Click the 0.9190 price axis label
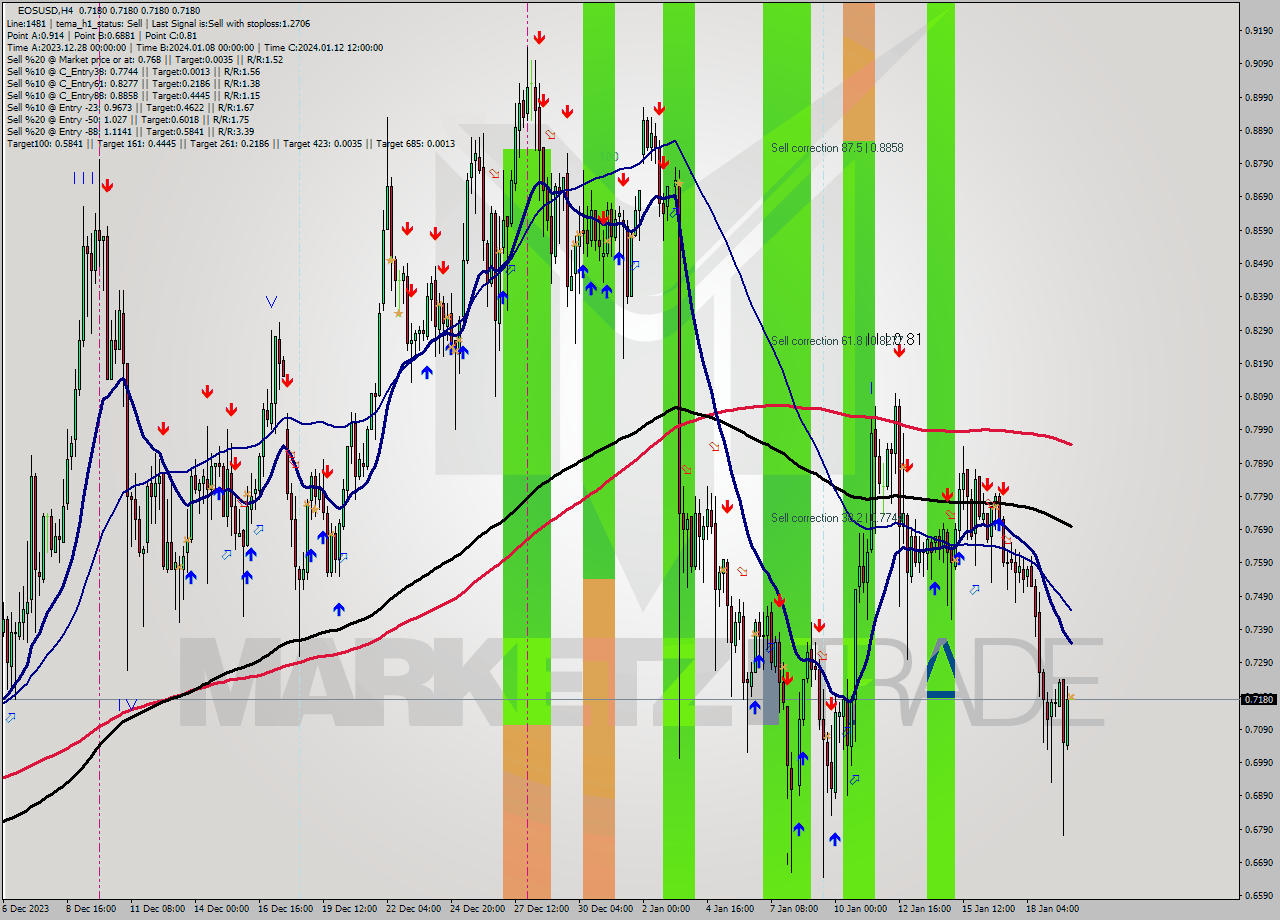The height and width of the screenshot is (920, 1280). click(1258, 31)
